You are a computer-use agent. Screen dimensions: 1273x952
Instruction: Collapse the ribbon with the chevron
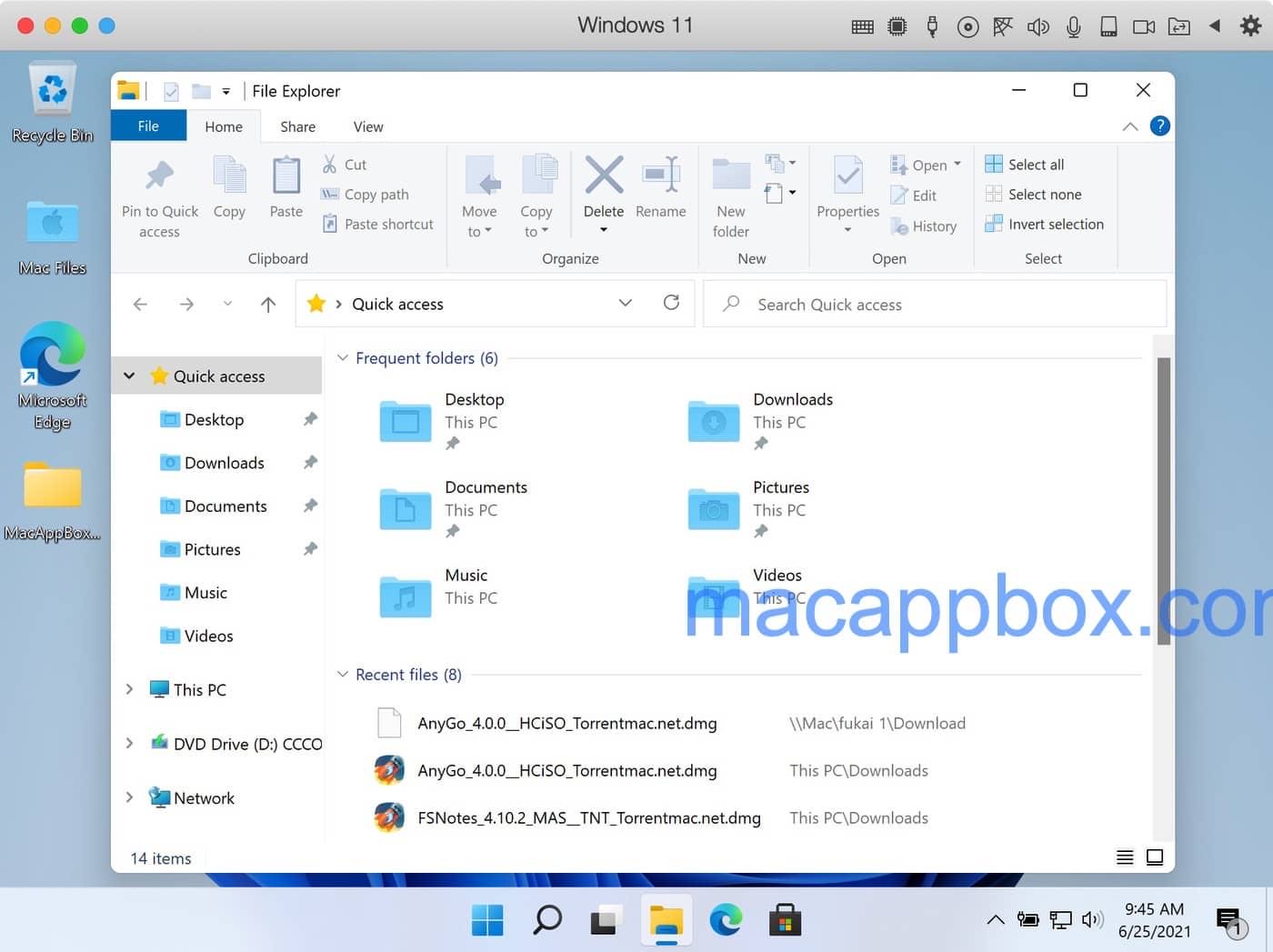tap(1130, 126)
